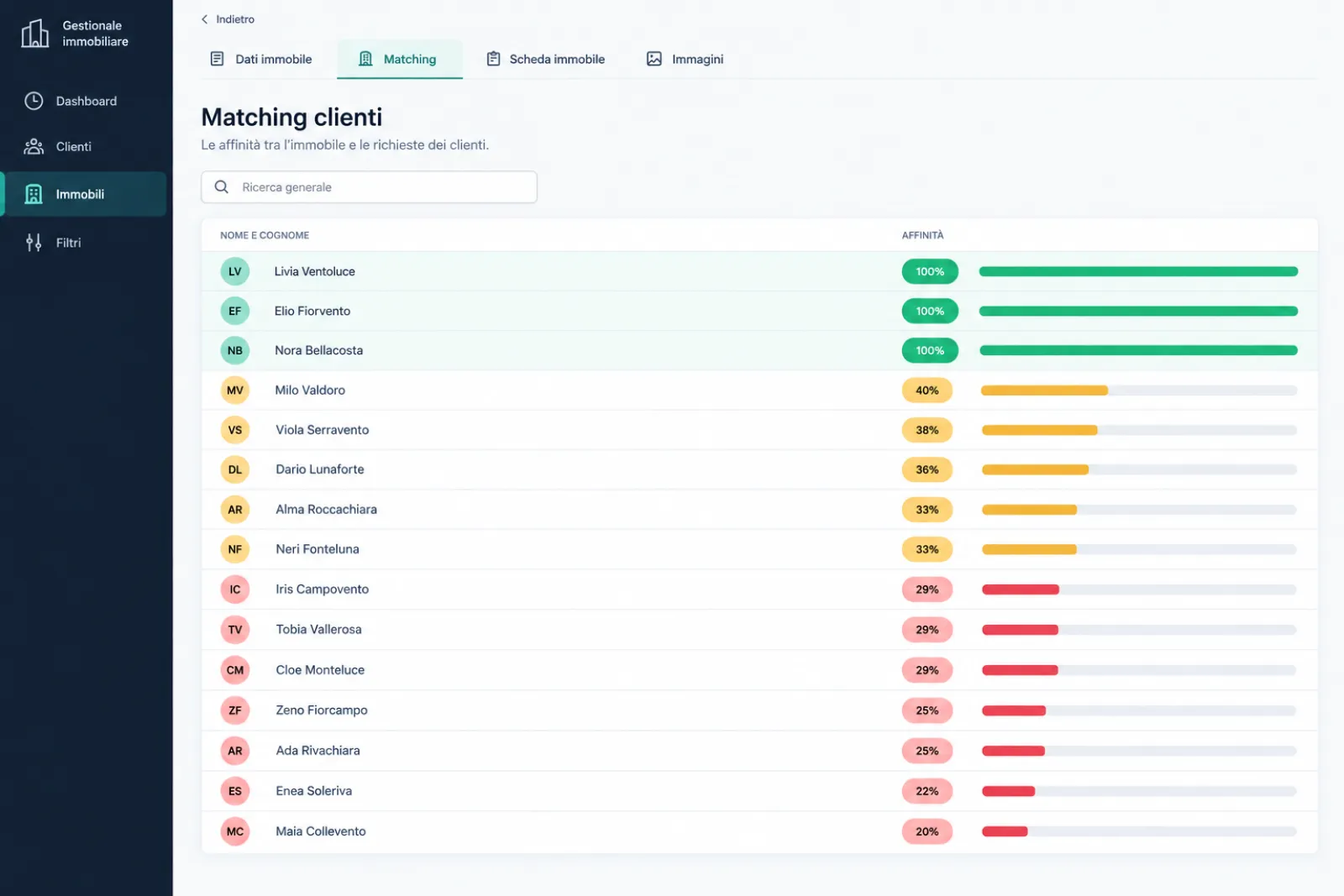Open the Immagini tab
The image size is (1344, 896).
pos(685,59)
